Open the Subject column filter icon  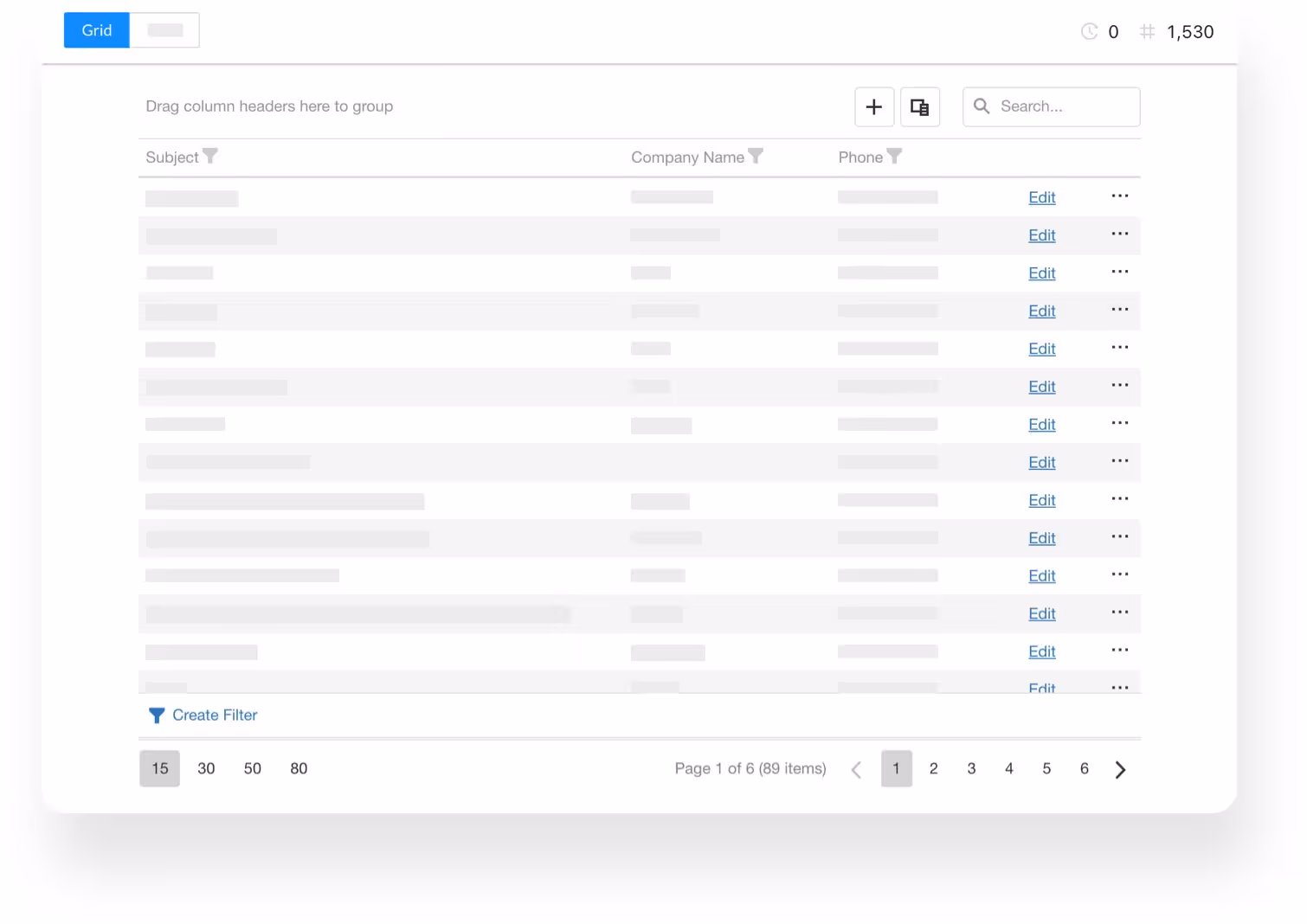coord(210,157)
